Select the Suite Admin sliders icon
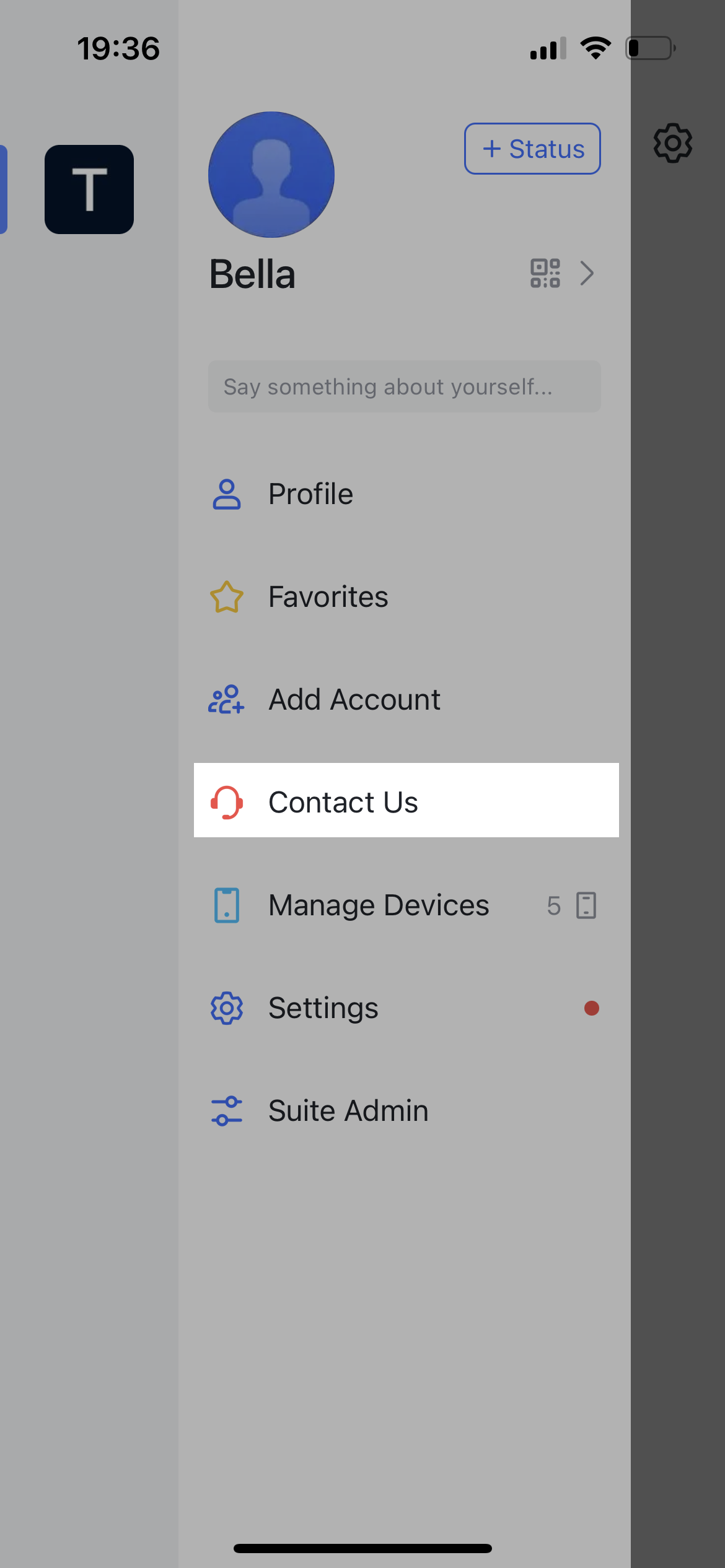Viewport: 725px width, 1568px height. [226, 1110]
